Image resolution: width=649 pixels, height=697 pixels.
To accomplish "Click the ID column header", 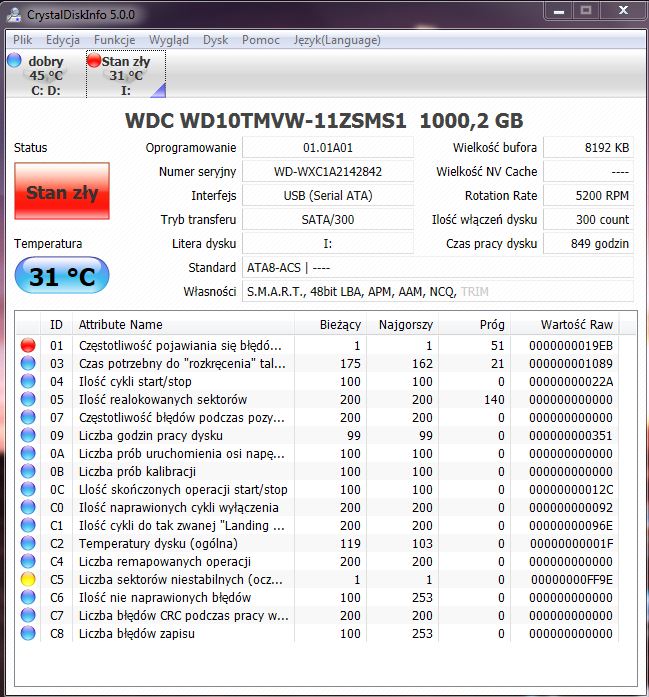I will (x=56, y=325).
